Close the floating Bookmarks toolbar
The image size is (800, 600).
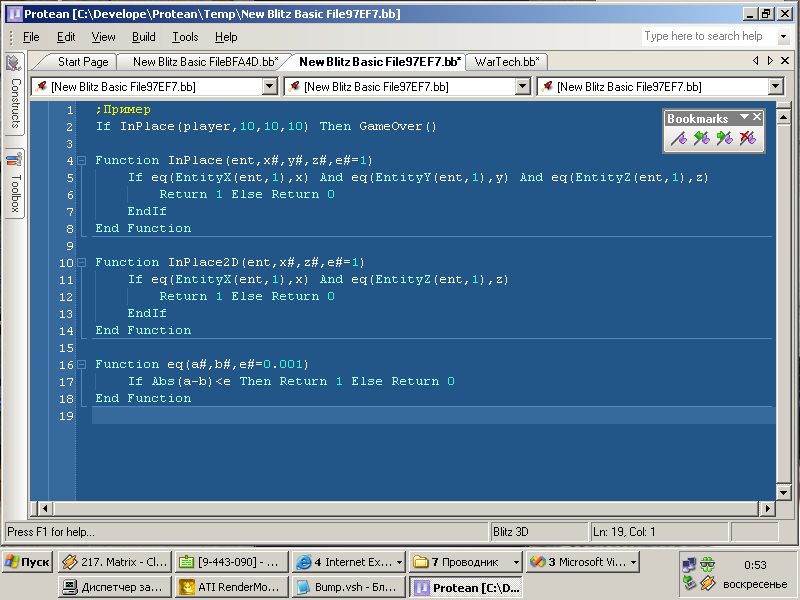pos(757,118)
